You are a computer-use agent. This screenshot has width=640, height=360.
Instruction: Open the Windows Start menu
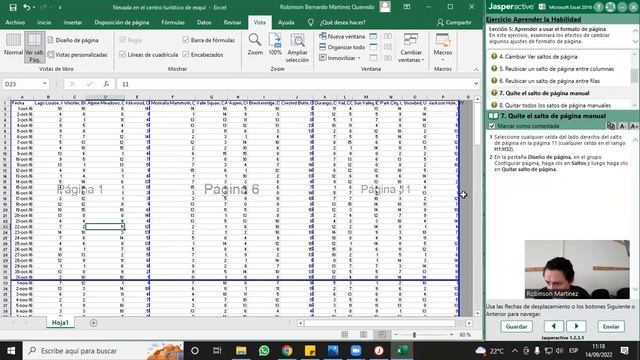pos(11,351)
